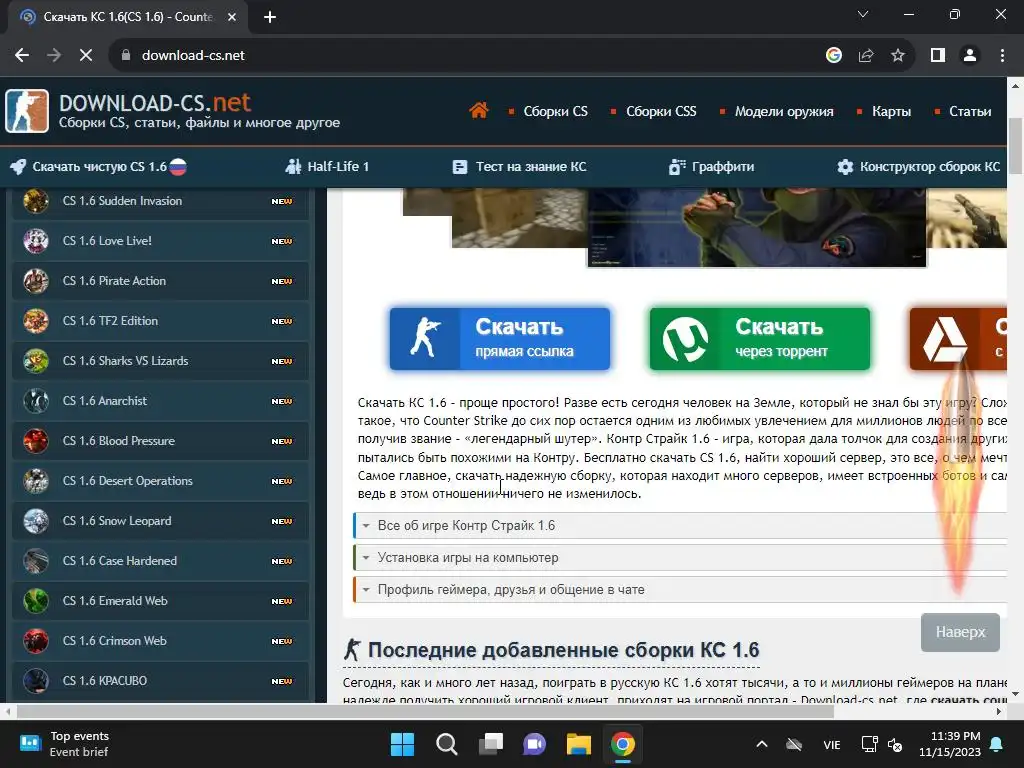Open the Chrome three-dot menu
The width and height of the screenshot is (1024, 768).
click(x=1002, y=56)
